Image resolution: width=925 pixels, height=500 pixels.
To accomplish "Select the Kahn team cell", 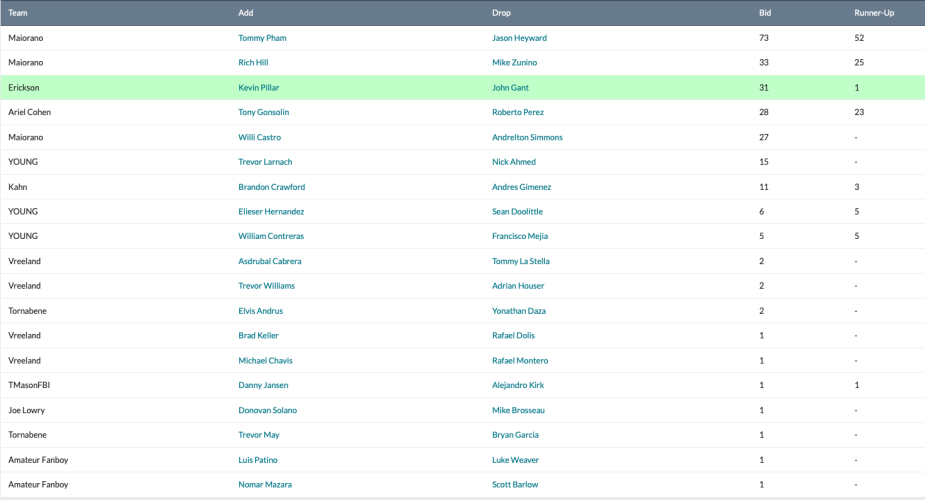I will 18,187.
